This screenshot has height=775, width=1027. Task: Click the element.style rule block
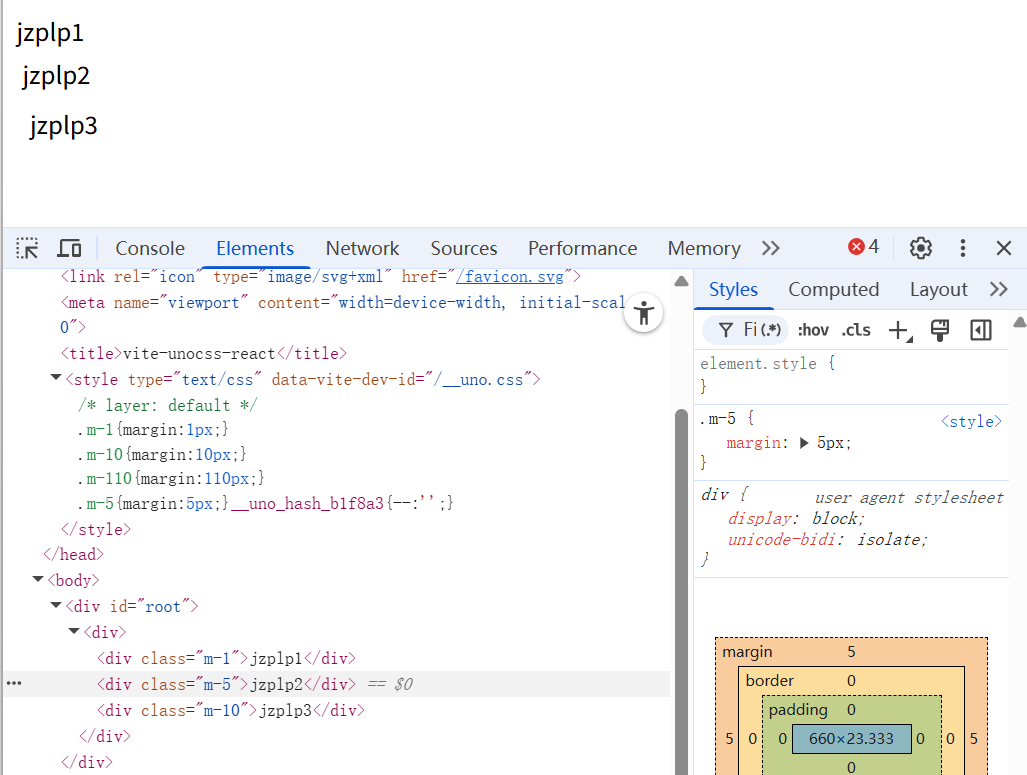coord(851,375)
